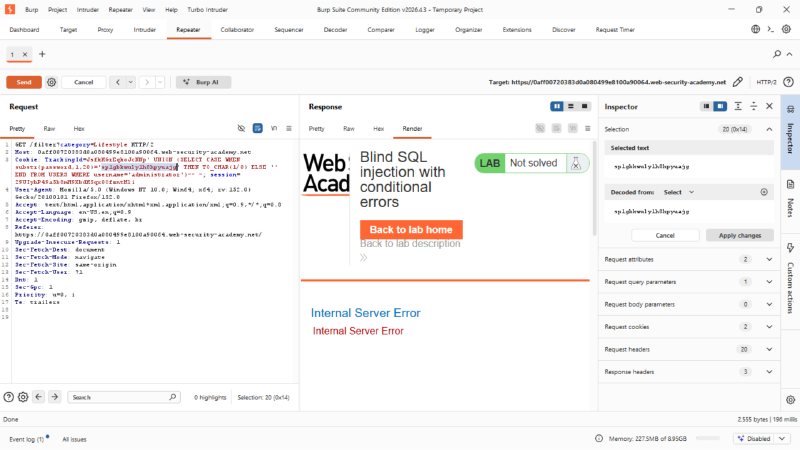The height and width of the screenshot is (450, 800).
Task: Edit target with the pencil icon
Action: [738, 82]
